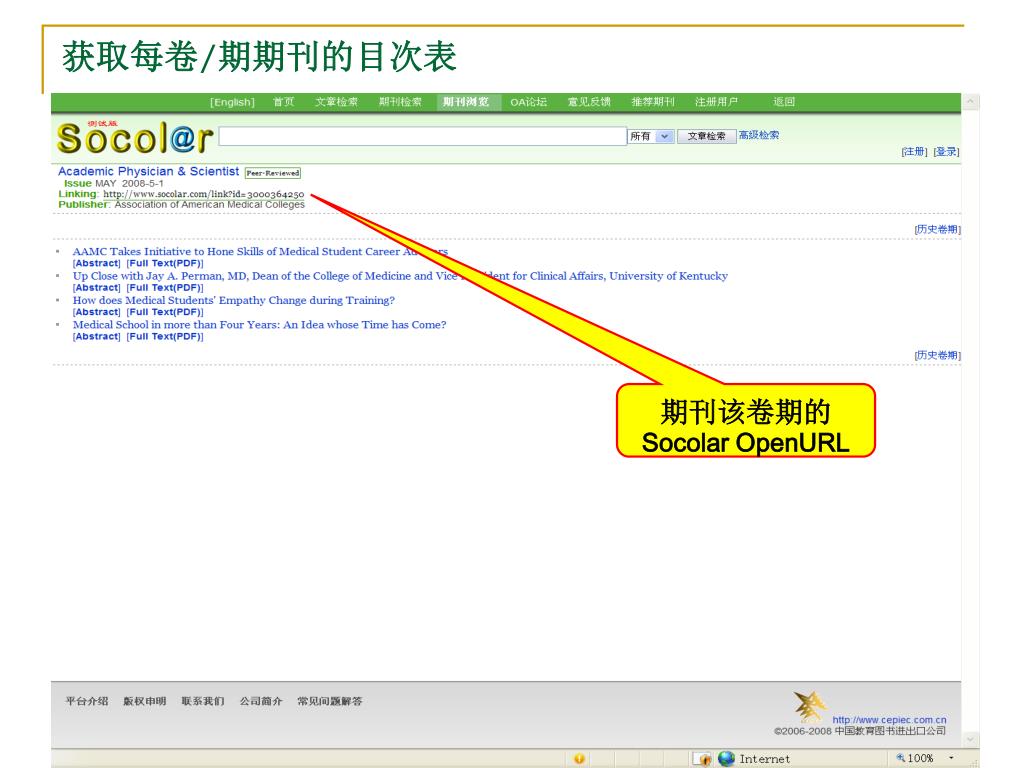Open Abstract of AAMC Takes Initiative article
The image size is (1024, 768).
[x=97, y=263]
